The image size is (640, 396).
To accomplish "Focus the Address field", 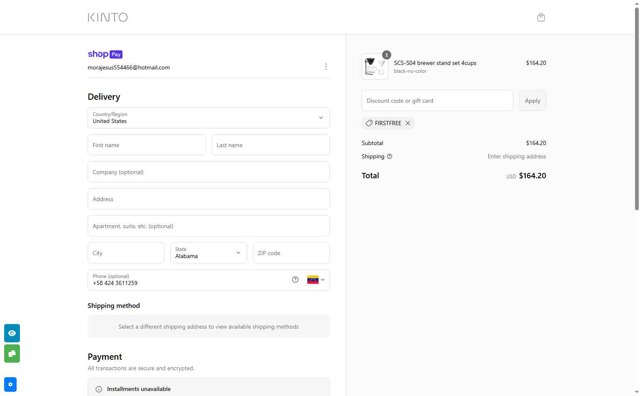I will [x=209, y=199].
